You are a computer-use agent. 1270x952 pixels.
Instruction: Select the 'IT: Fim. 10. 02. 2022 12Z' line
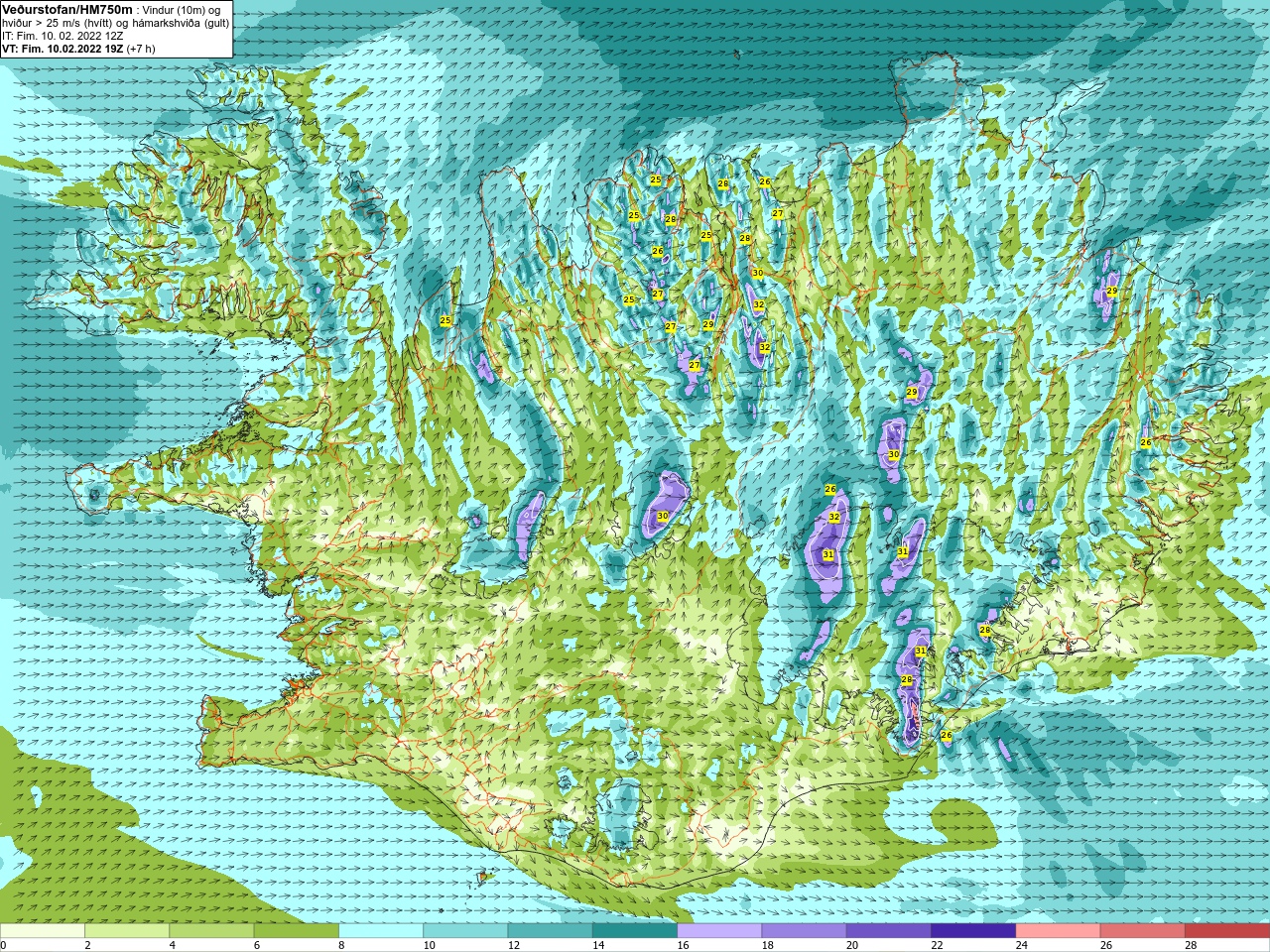(63, 36)
